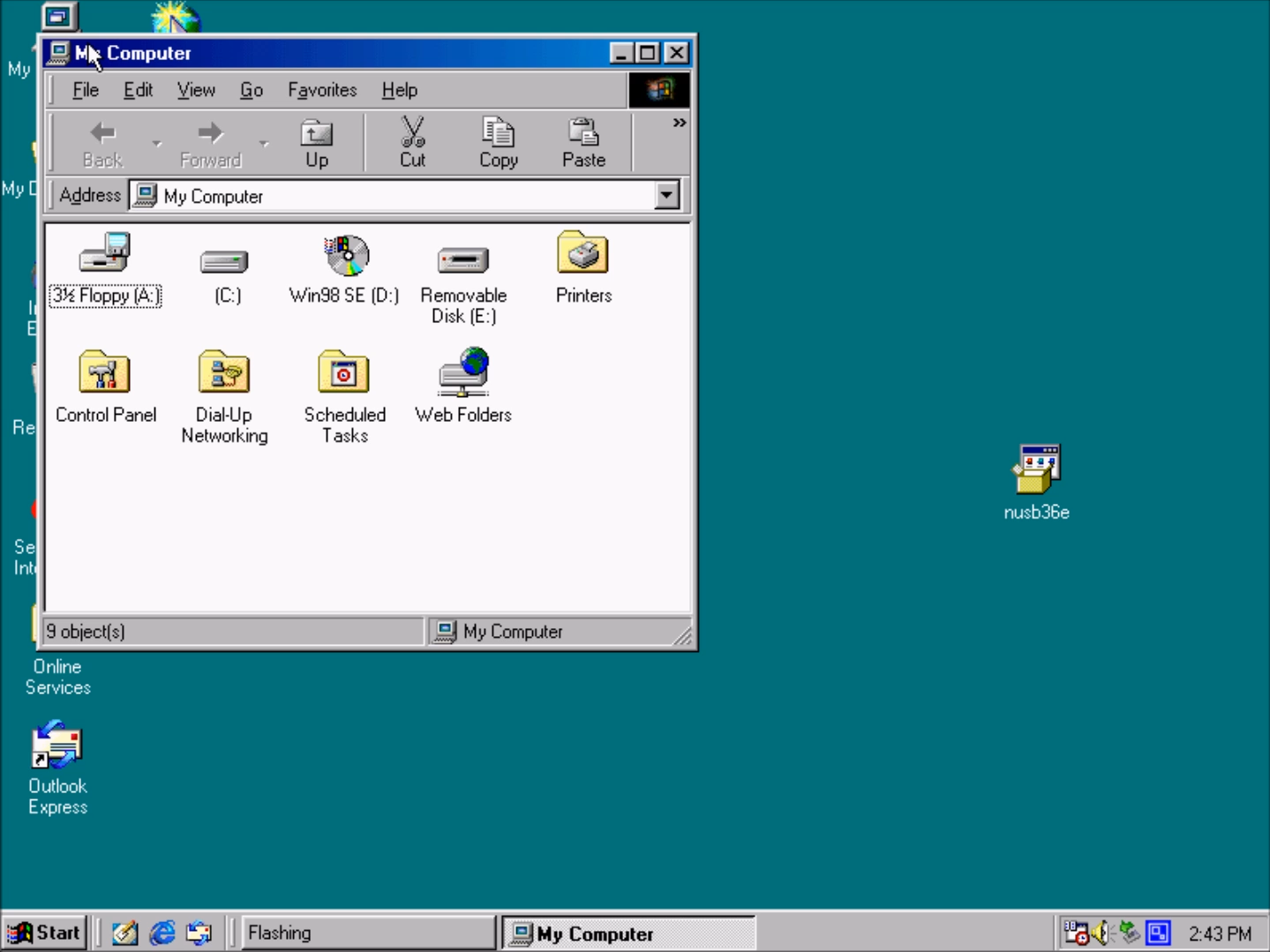Image resolution: width=1270 pixels, height=952 pixels.
Task: Expand the Back button history arrow
Action: click(x=156, y=142)
